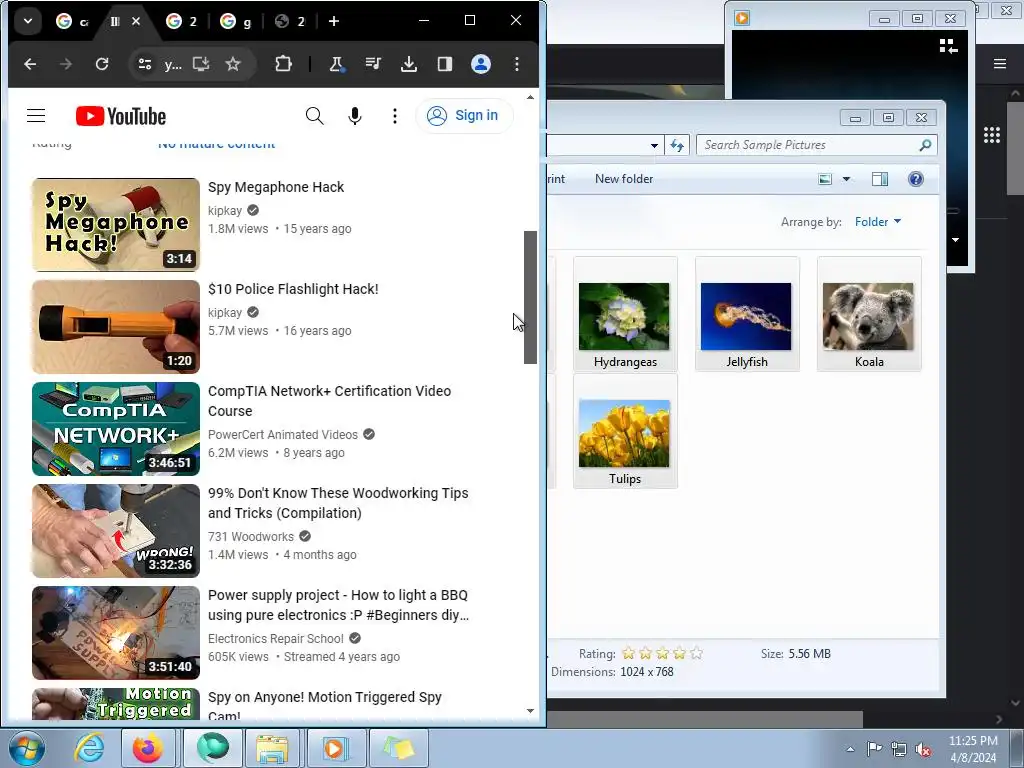Toggle Explorer preview pane
This screenshot has width=1024, height=768.
pyautogui.click(x=880, y=179)
